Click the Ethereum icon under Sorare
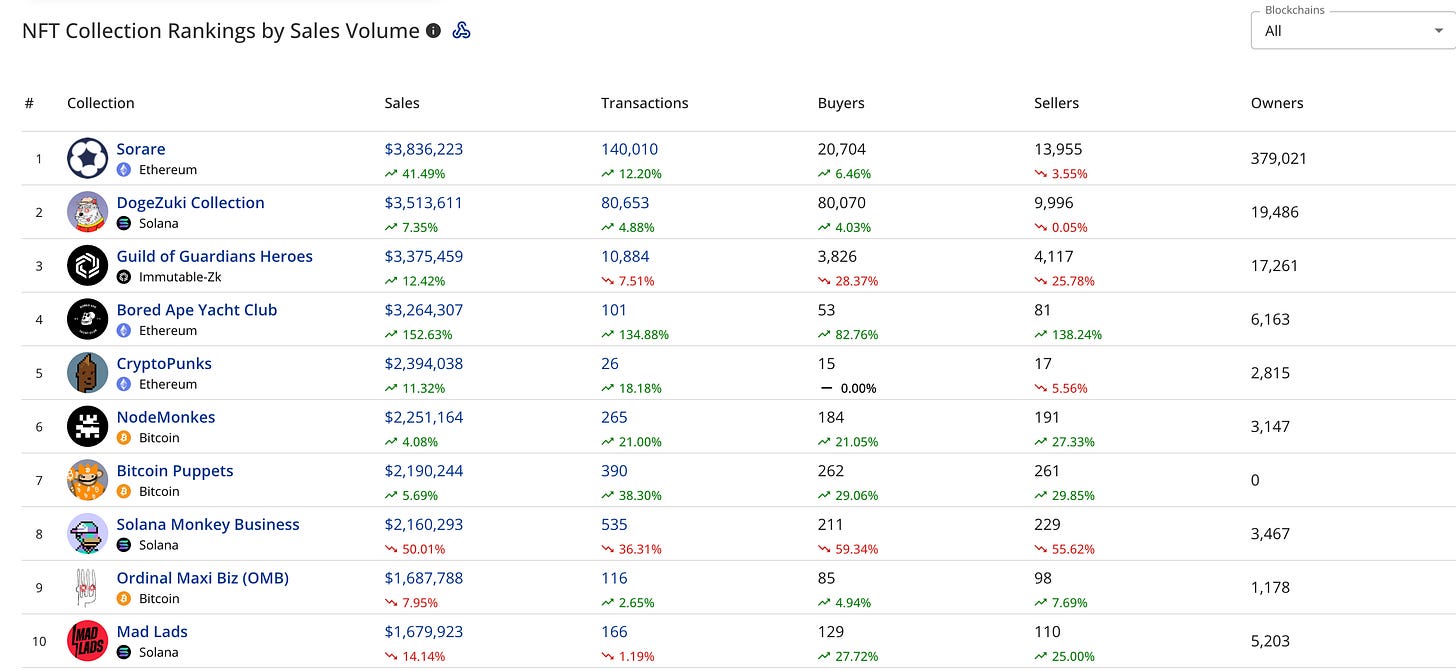 [124, 170]
